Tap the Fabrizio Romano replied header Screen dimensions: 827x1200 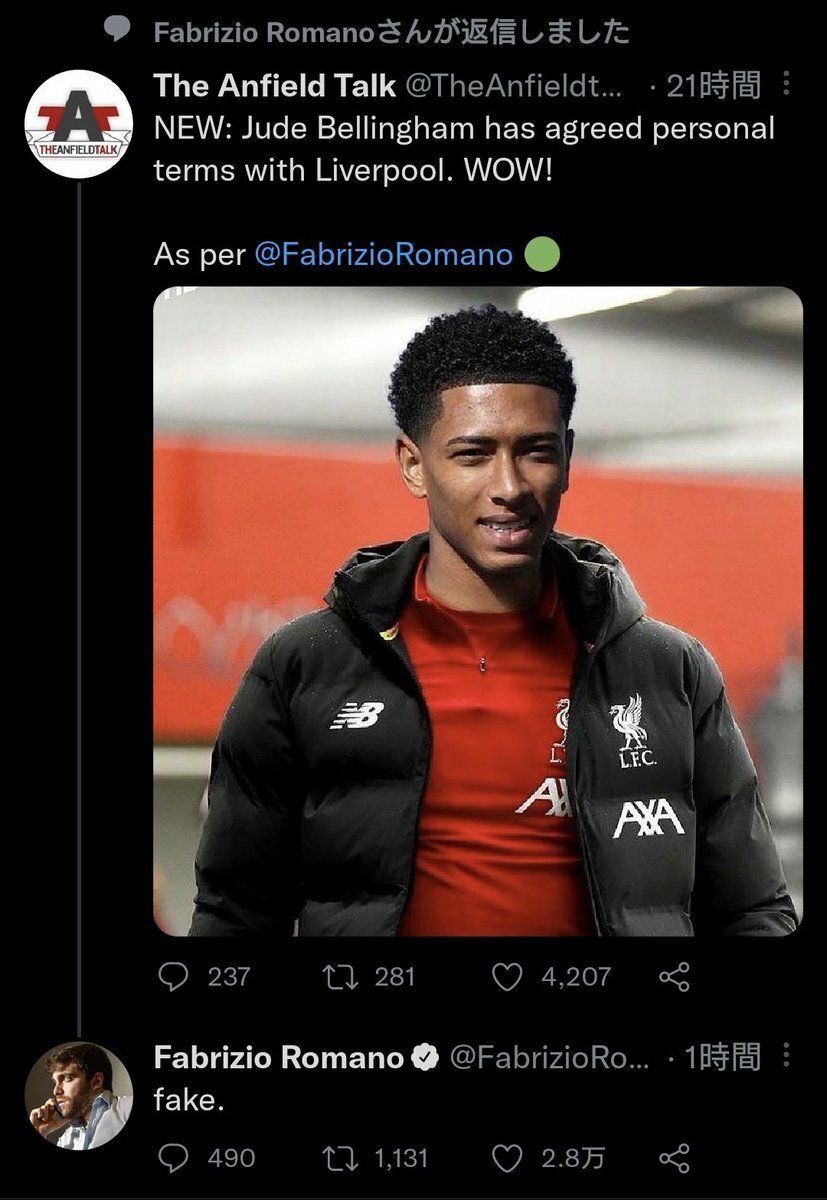coord(392,32)
